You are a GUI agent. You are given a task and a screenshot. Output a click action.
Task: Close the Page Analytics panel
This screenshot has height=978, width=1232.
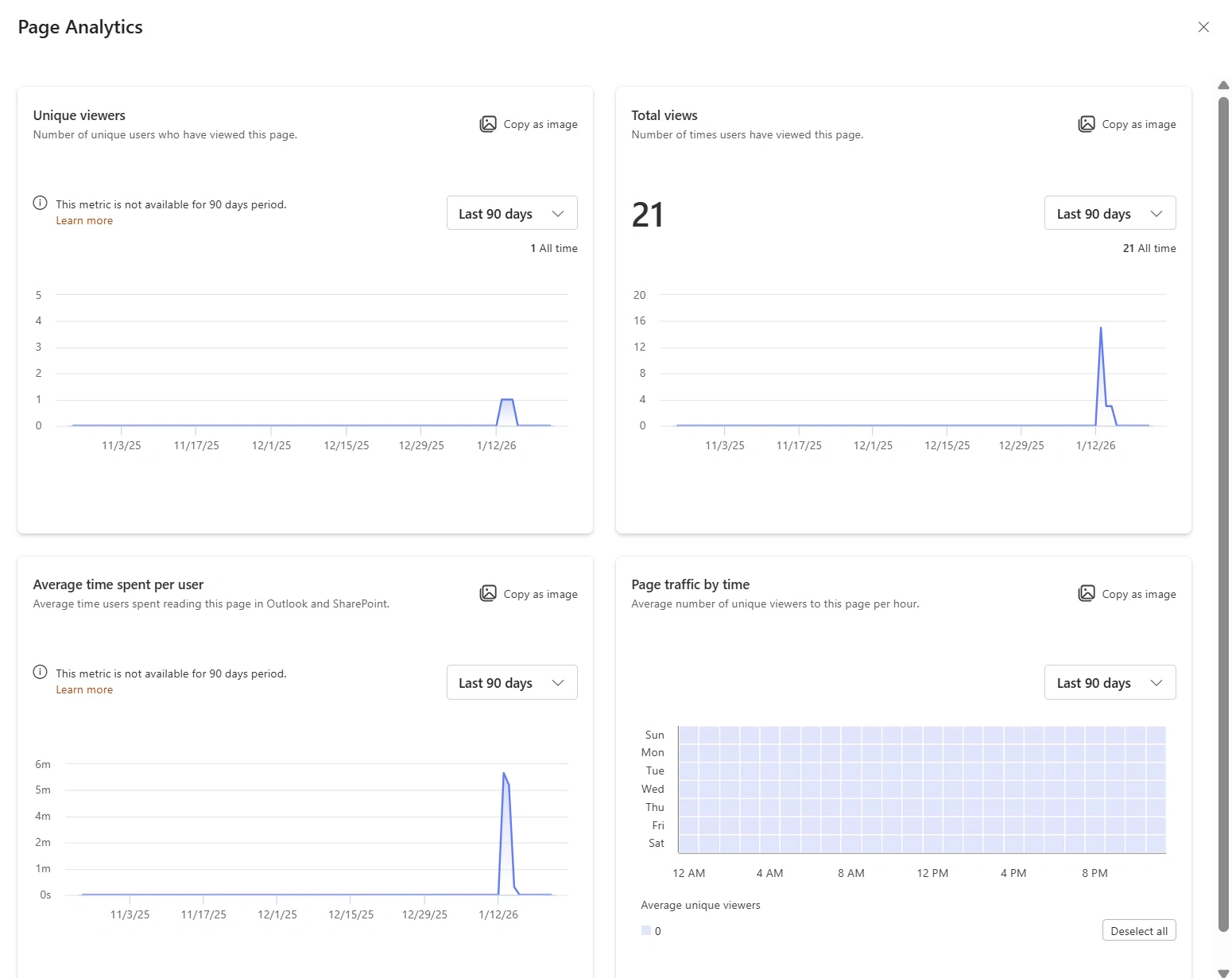1203,27
